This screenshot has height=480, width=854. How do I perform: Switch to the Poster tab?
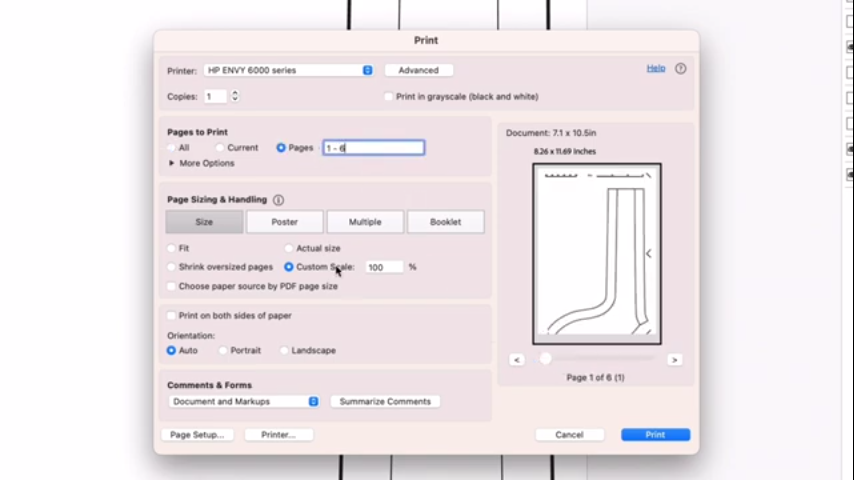[285, 222]
